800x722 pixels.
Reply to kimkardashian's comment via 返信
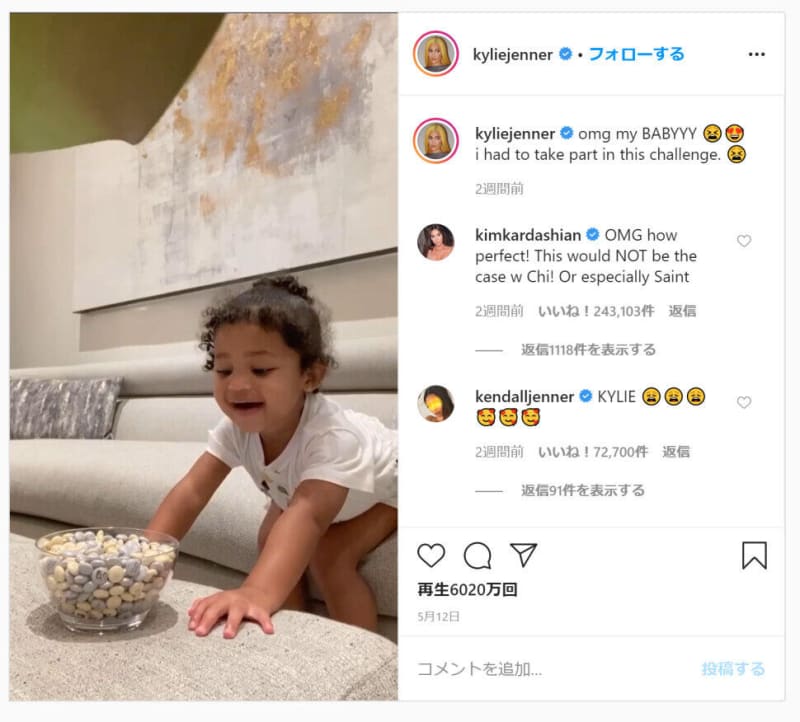[682, 311]
